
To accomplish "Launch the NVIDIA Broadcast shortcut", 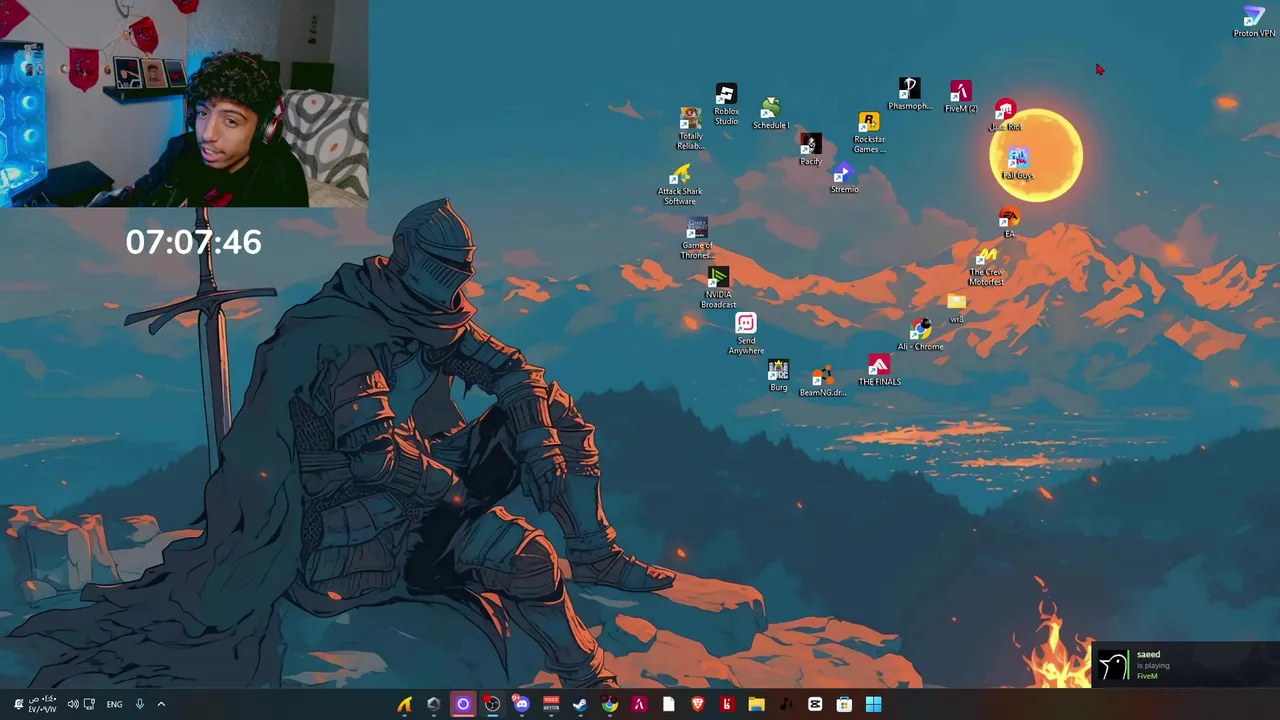I will (718, 288).
